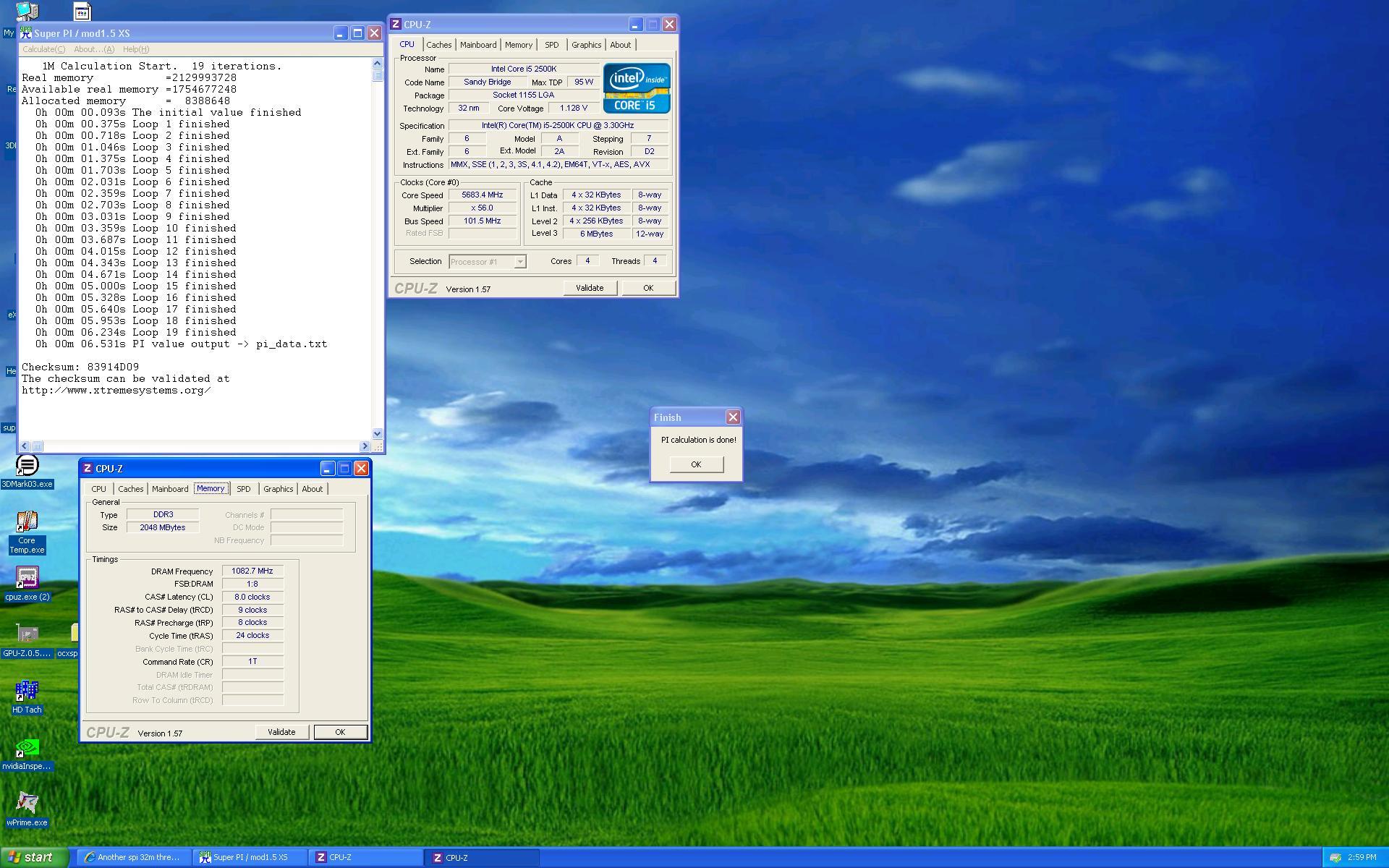Click OK in the upper CPU-Z window
Viewport: 1389px width, 868px height.
(x=648, y=288)
